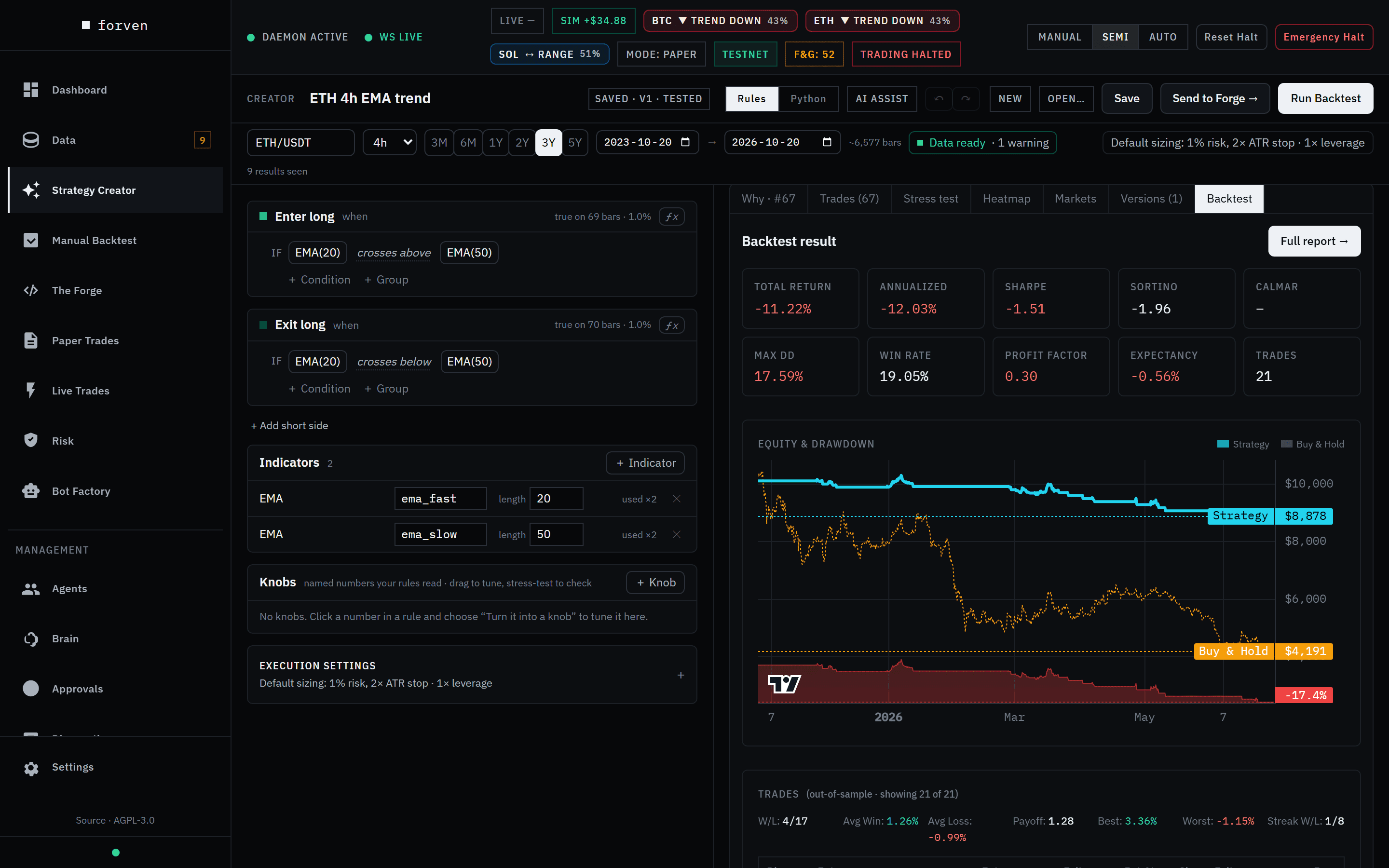
Task: Select the 5Y range preset
Action: pyautogui.click(x=574, y=142)
